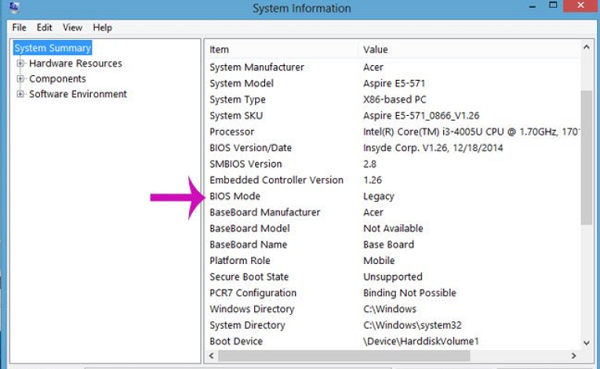Click the System Information app icon in title bar

pyautogui.click(x=14, y=7)
